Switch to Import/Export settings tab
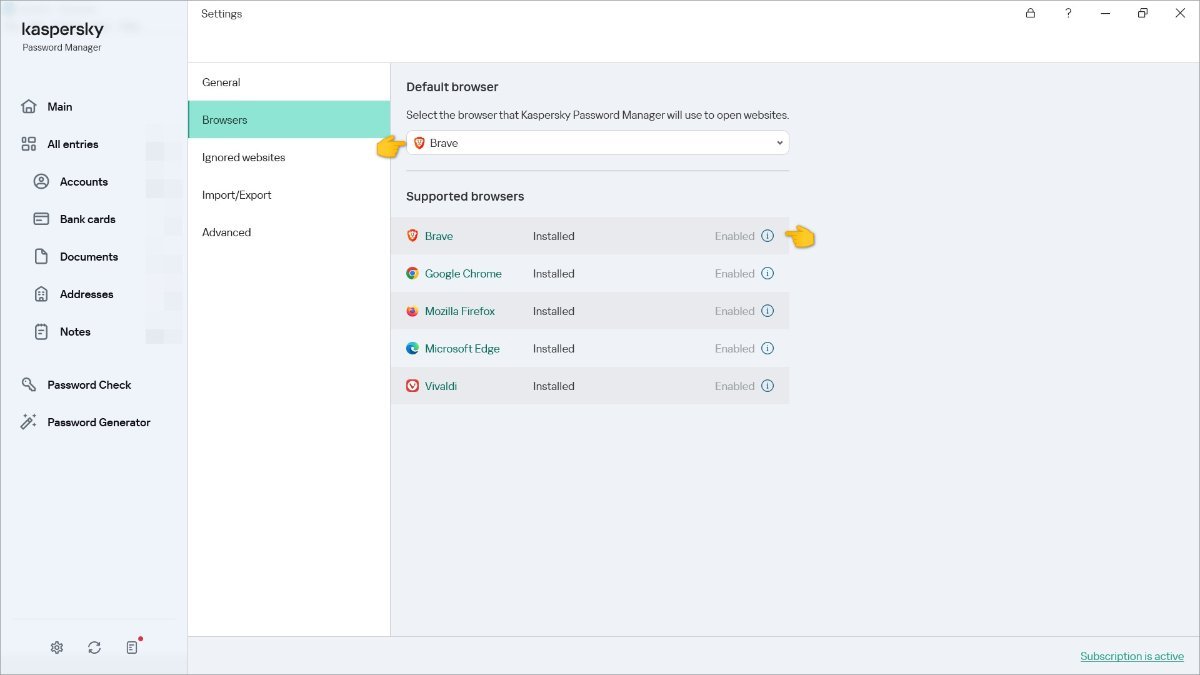 pyautogui.click(x=237, y=195)
